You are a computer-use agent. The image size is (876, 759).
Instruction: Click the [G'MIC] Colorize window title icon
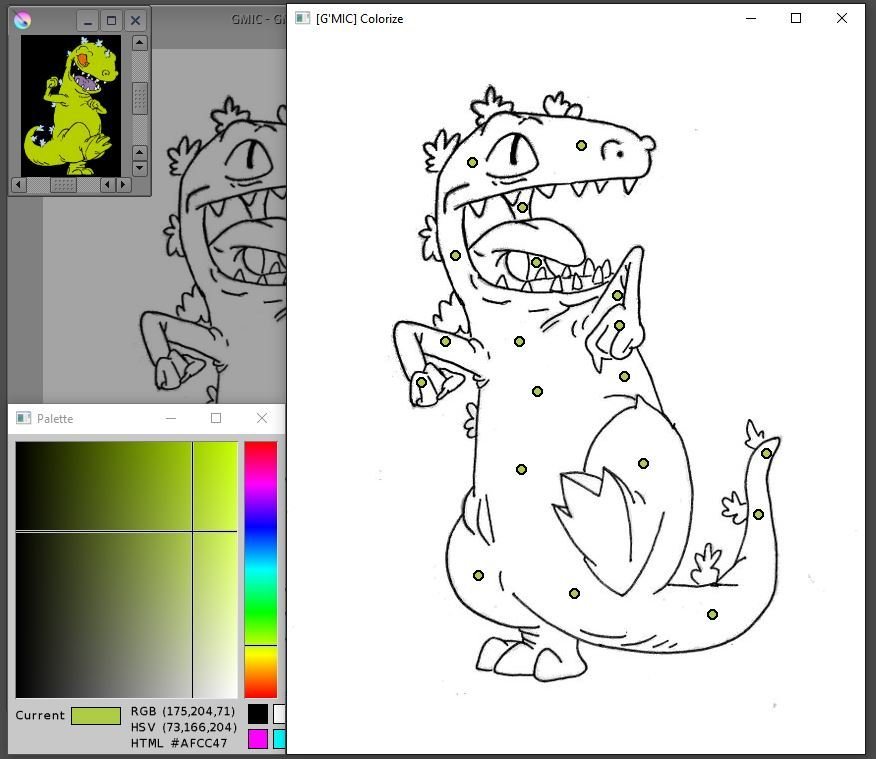(x=303, y=18)
